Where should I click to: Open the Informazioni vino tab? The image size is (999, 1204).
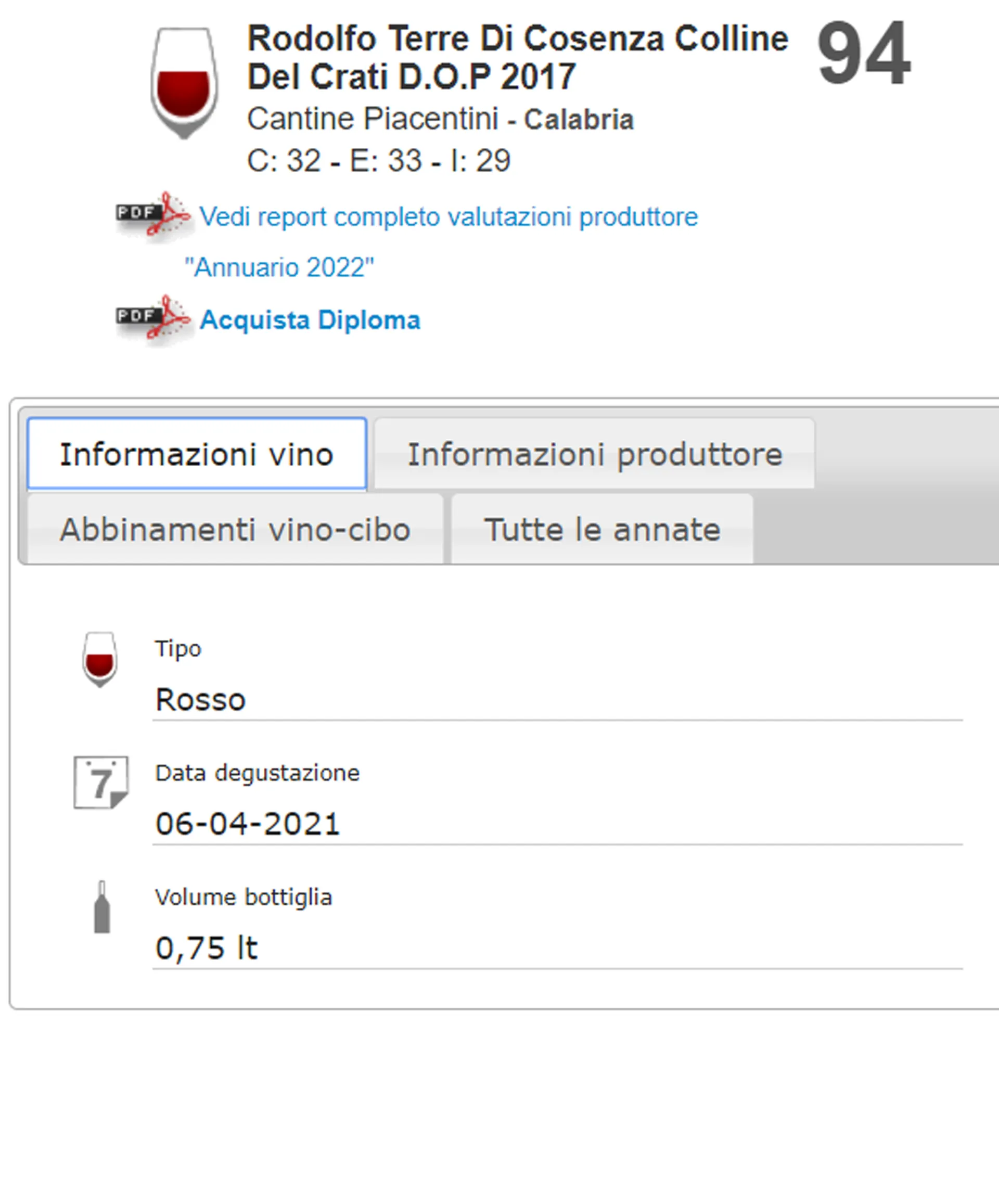(197, 454)
